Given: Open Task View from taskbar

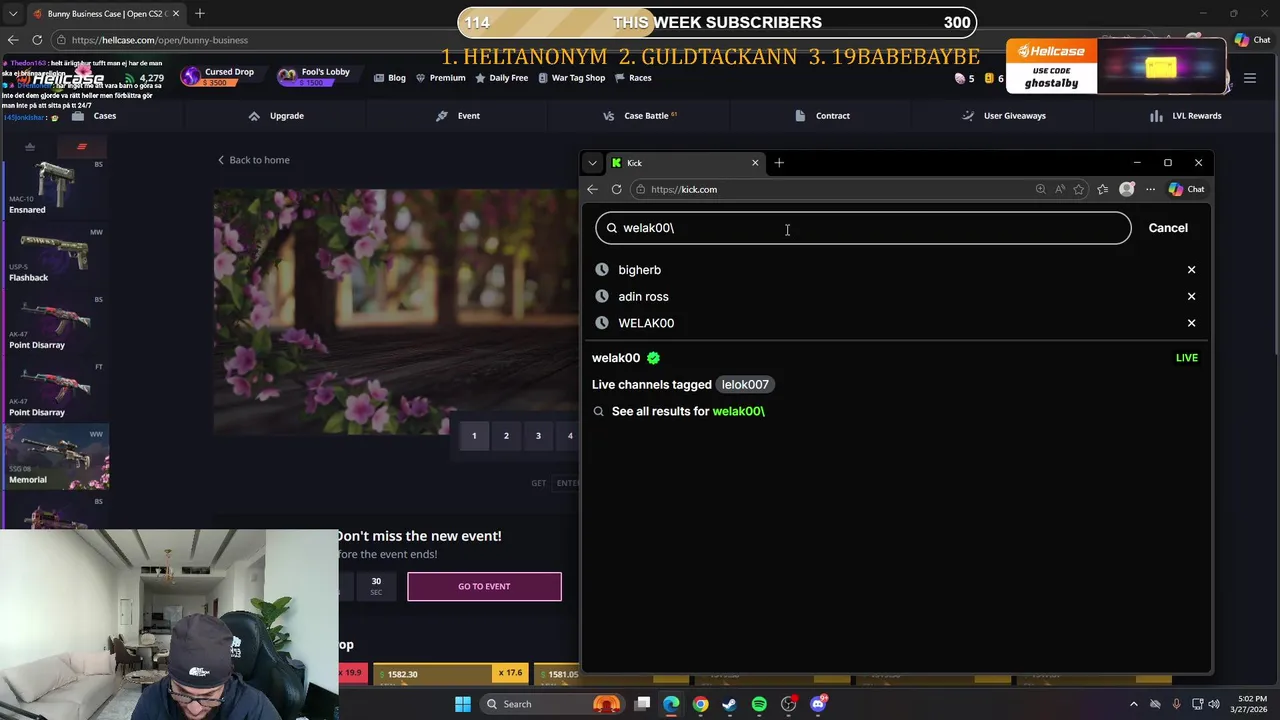Looking at the screenshot, I should click(643, 704).
